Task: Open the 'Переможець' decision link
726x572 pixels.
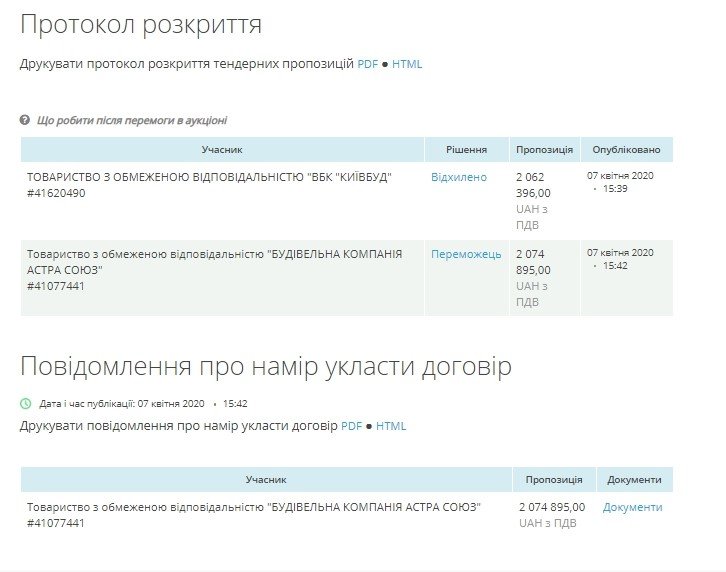Action: (x=466, y=254)
